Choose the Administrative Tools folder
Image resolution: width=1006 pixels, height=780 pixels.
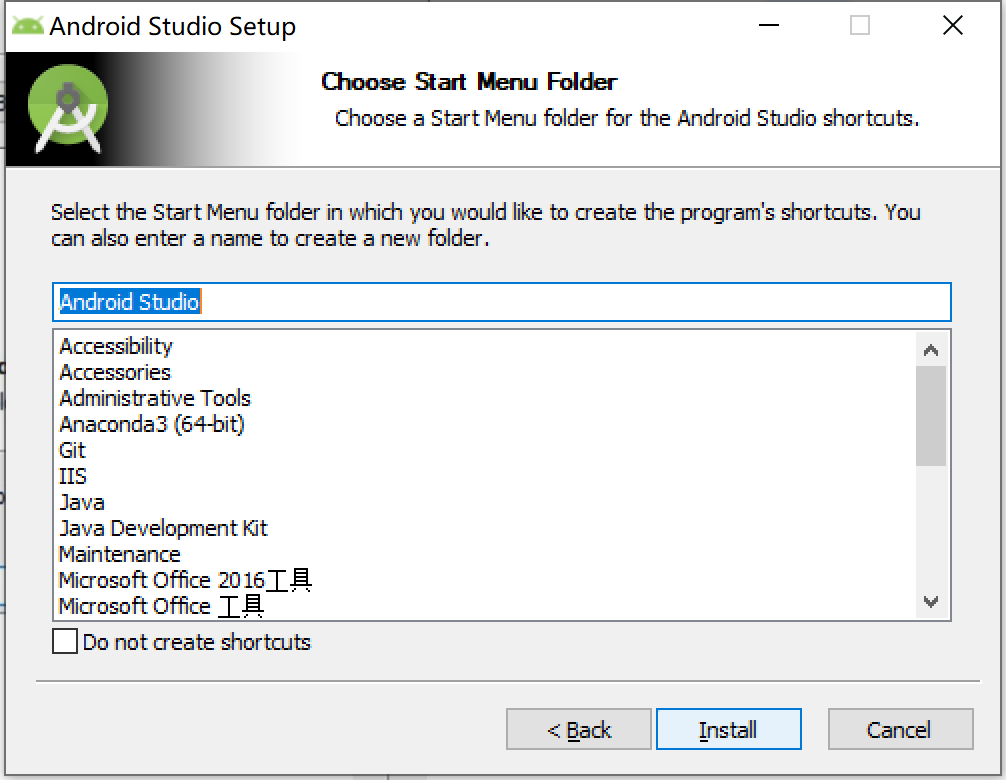(155, 398)
